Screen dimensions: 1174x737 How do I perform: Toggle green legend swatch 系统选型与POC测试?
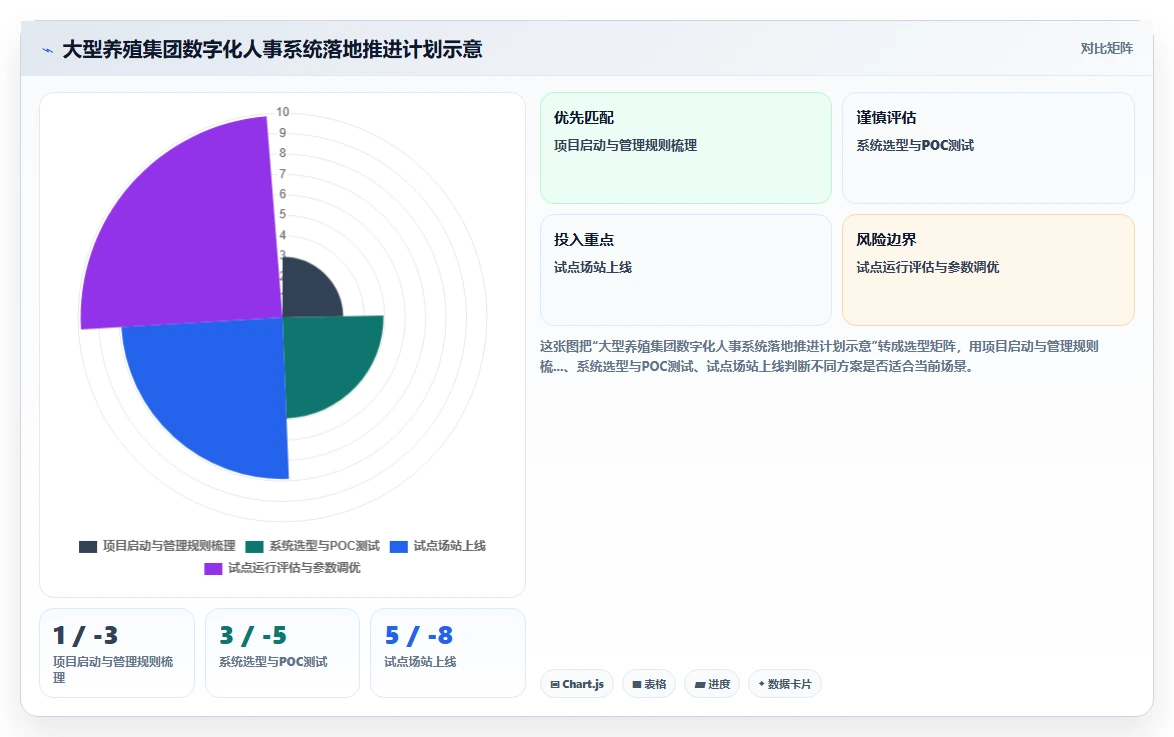pos(255,547)
